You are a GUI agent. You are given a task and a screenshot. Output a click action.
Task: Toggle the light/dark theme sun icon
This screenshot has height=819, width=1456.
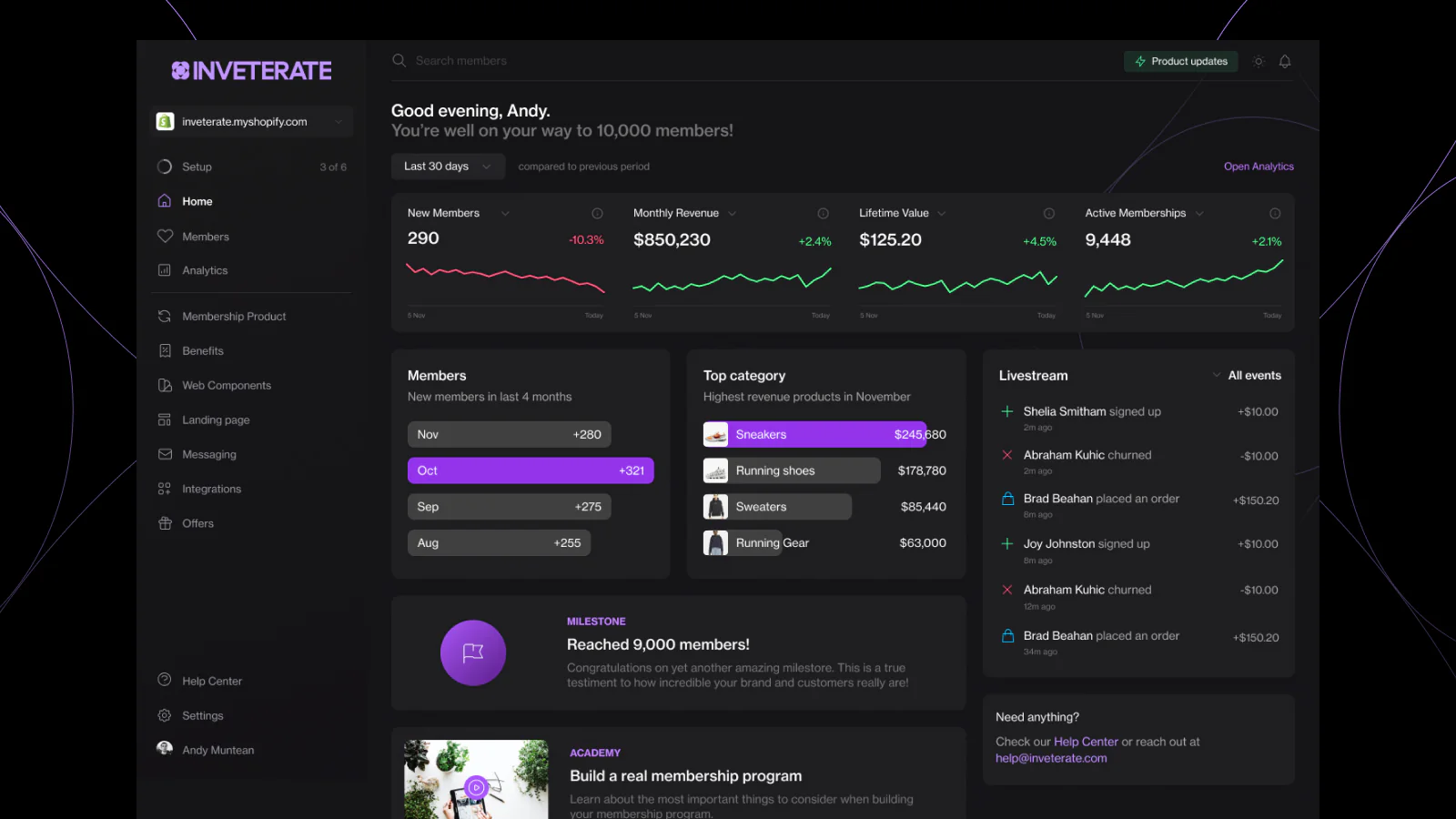(x=1259, y=61)
